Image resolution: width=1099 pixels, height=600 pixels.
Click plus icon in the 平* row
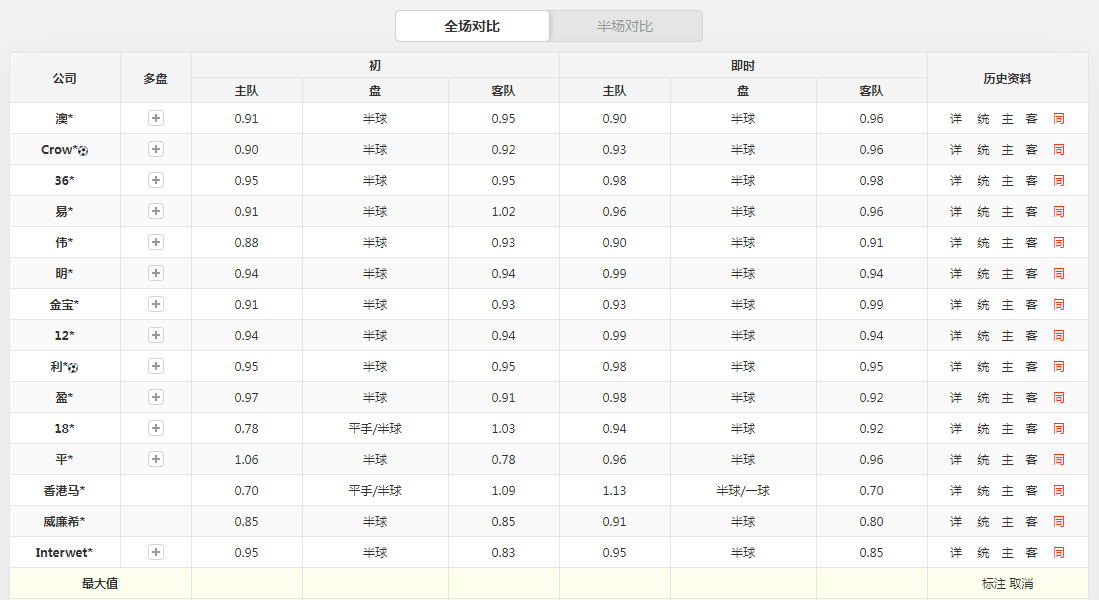(x=156, y=459)
